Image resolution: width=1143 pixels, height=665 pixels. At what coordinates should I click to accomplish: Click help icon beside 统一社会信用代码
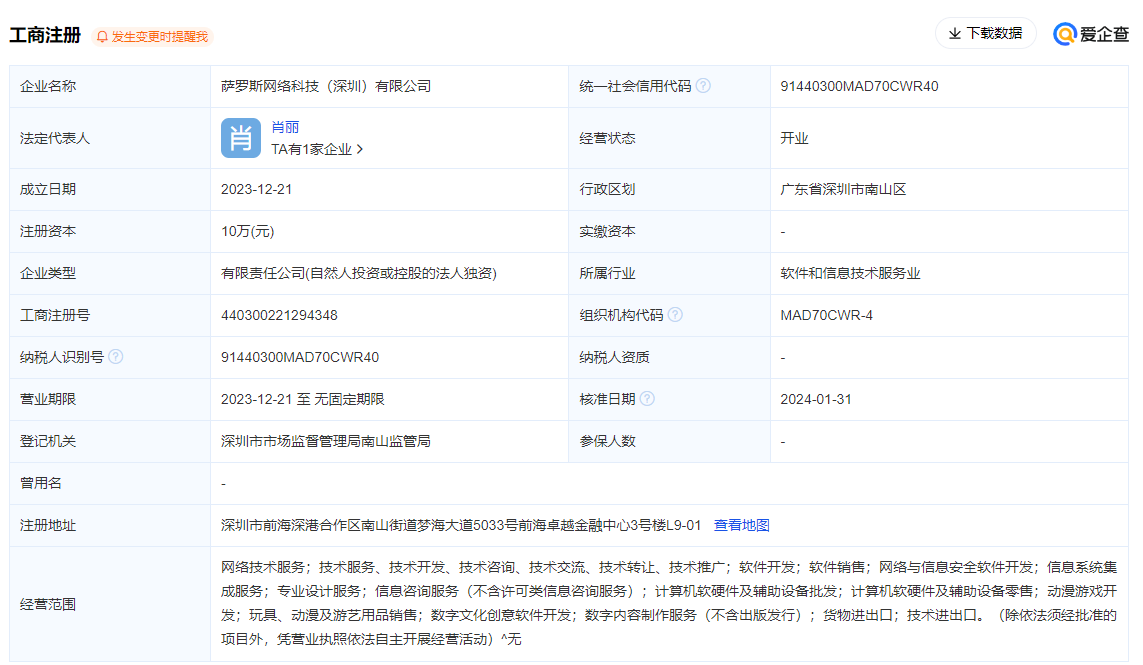[703, 86]
